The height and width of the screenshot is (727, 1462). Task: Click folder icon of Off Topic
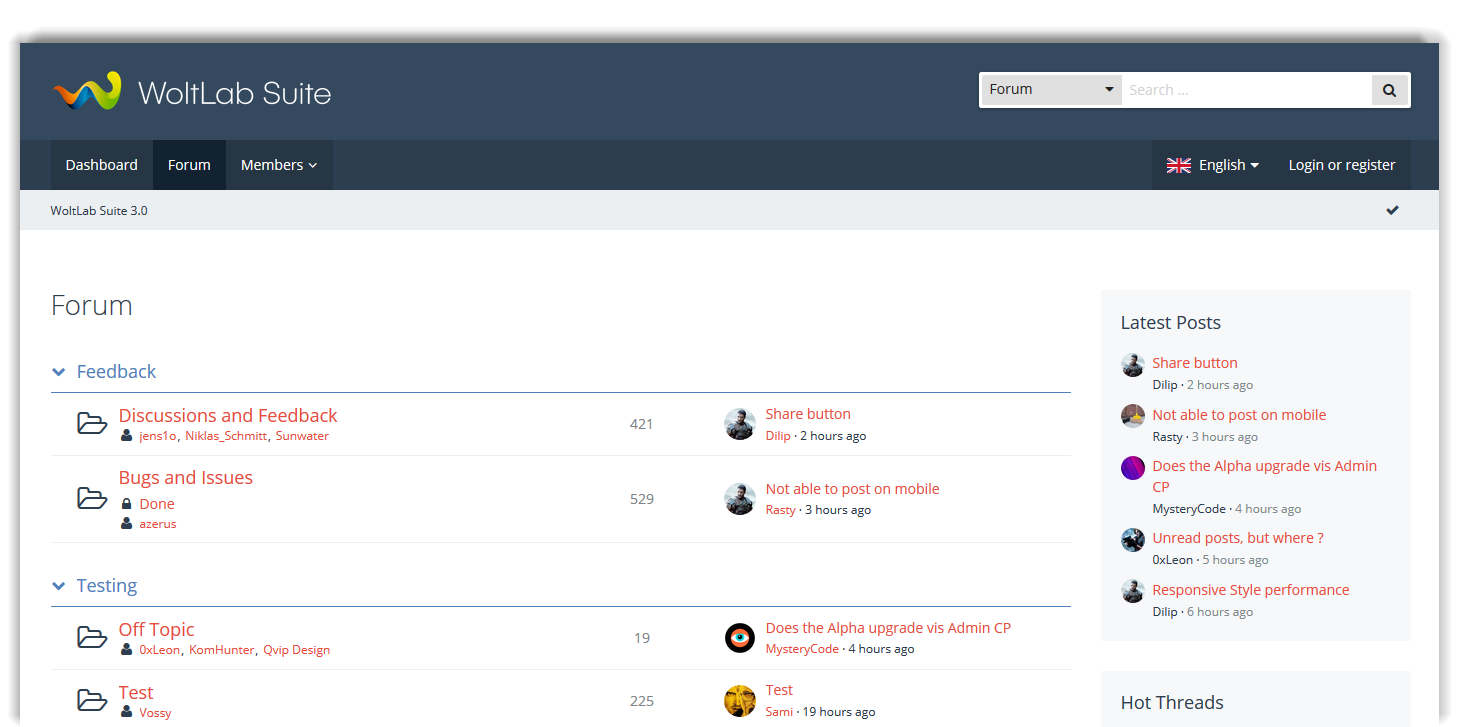(x=92, y=637)
